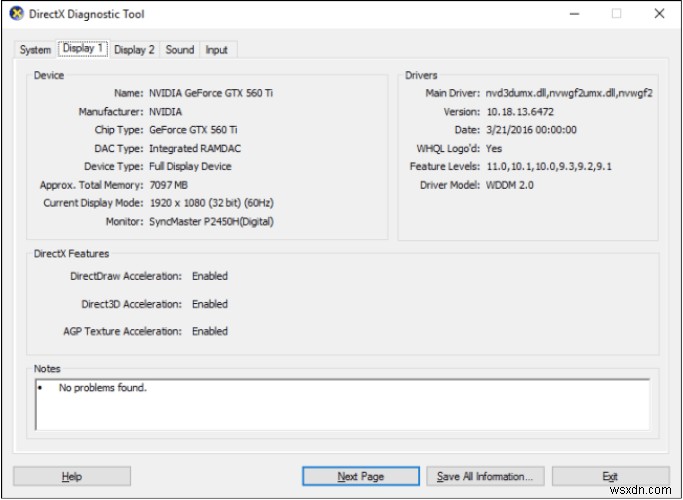Click the 'Approx. Total Memory:' label
Image resolution: width=683 pixels, height=500 pixels.
click(91, 185)
